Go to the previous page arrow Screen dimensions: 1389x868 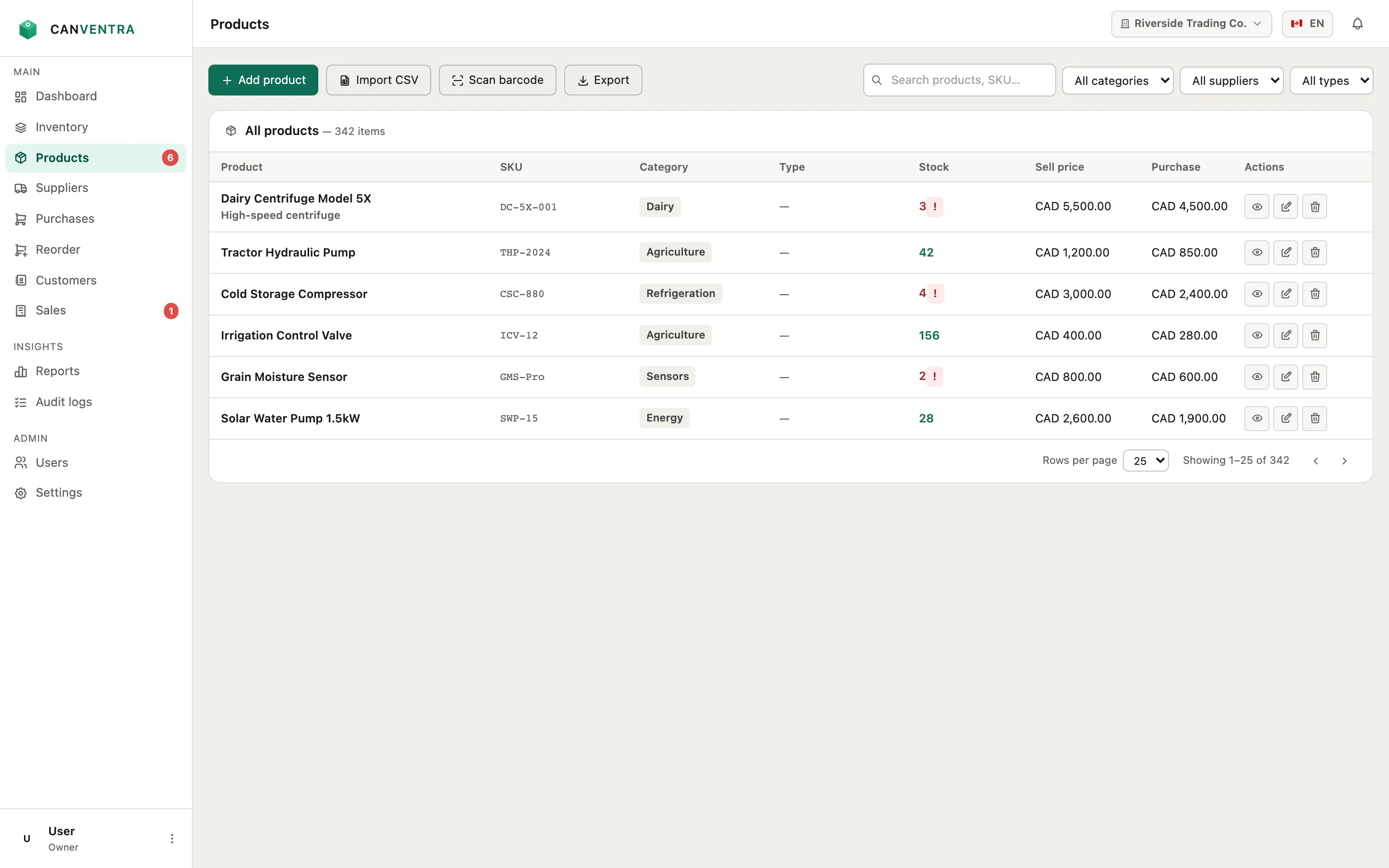(1316, 461)
